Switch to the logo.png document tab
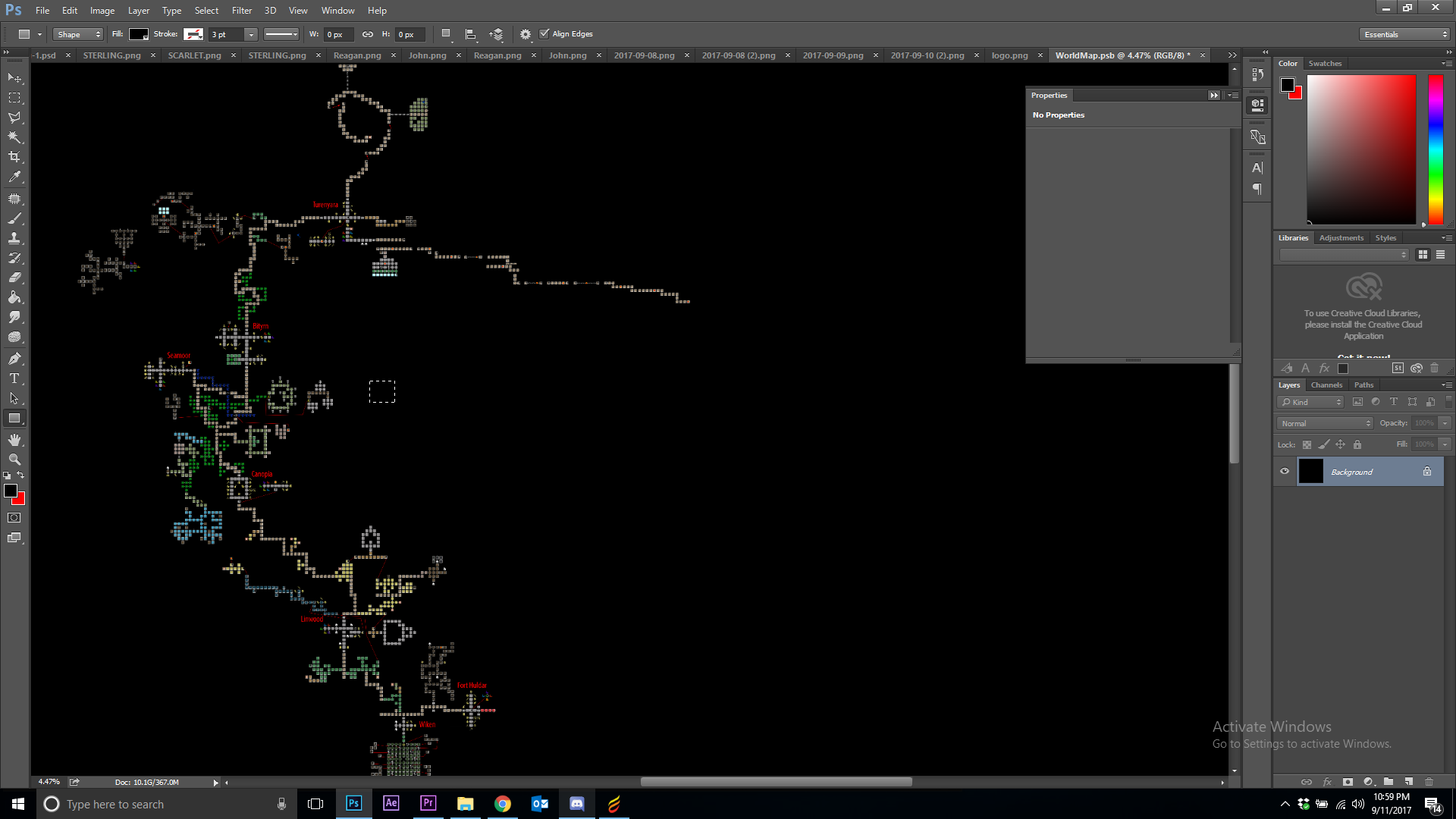 tap(1009, 55)
